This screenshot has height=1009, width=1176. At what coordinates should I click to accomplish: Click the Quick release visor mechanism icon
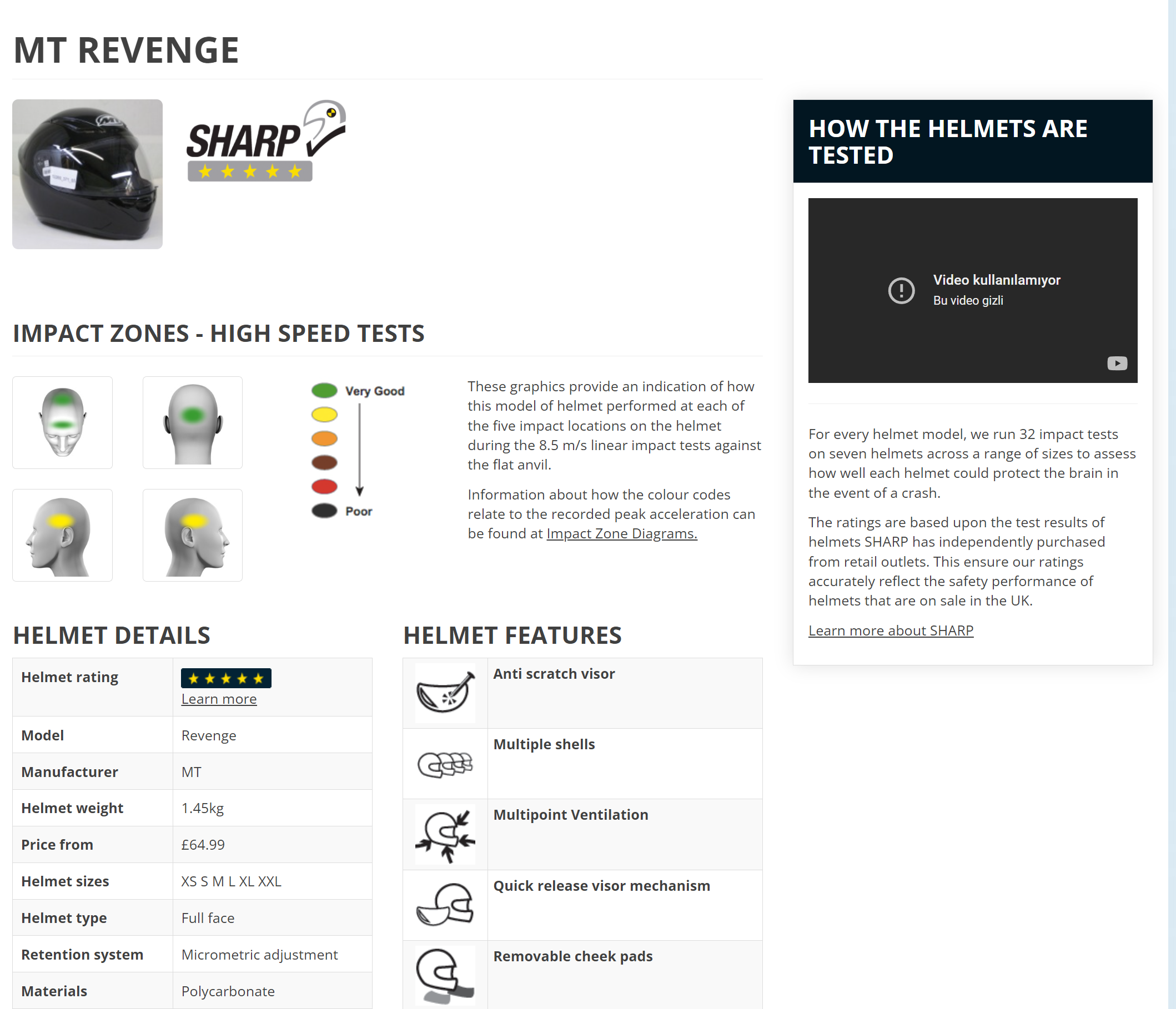445,905
